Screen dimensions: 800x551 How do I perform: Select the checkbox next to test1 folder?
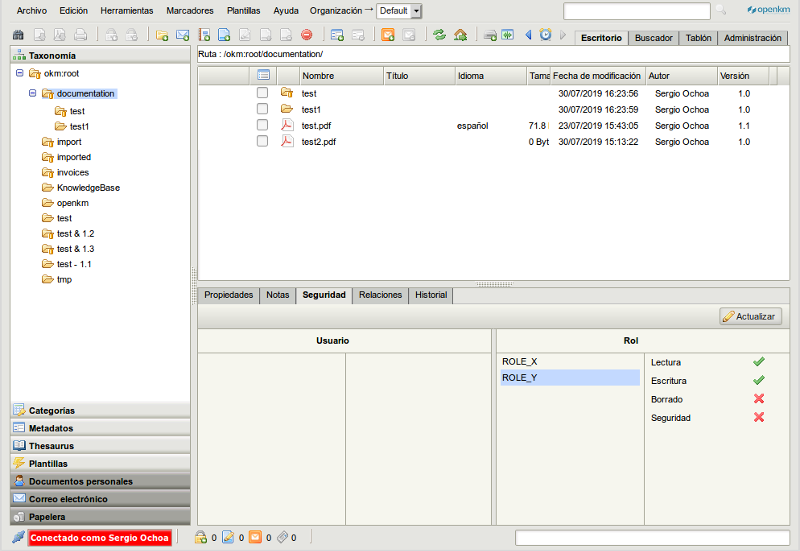coord(262,109)
